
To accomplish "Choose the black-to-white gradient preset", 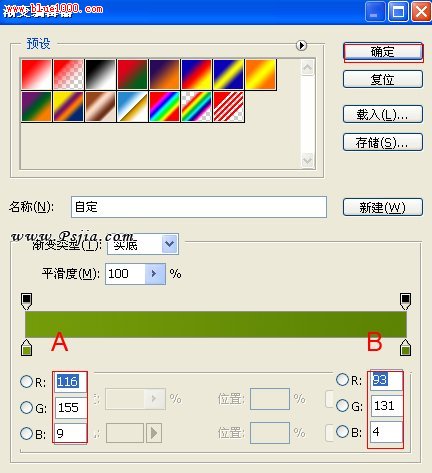I will coord(100,74).
